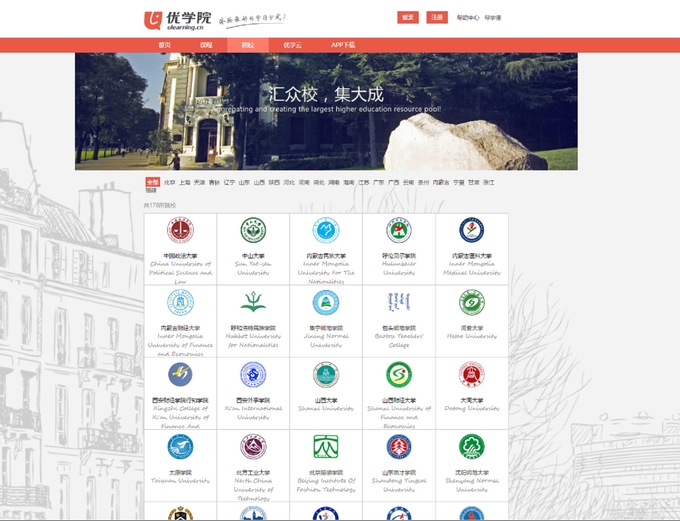Open Sun Yat-sen University emblem

coord(253,230)
